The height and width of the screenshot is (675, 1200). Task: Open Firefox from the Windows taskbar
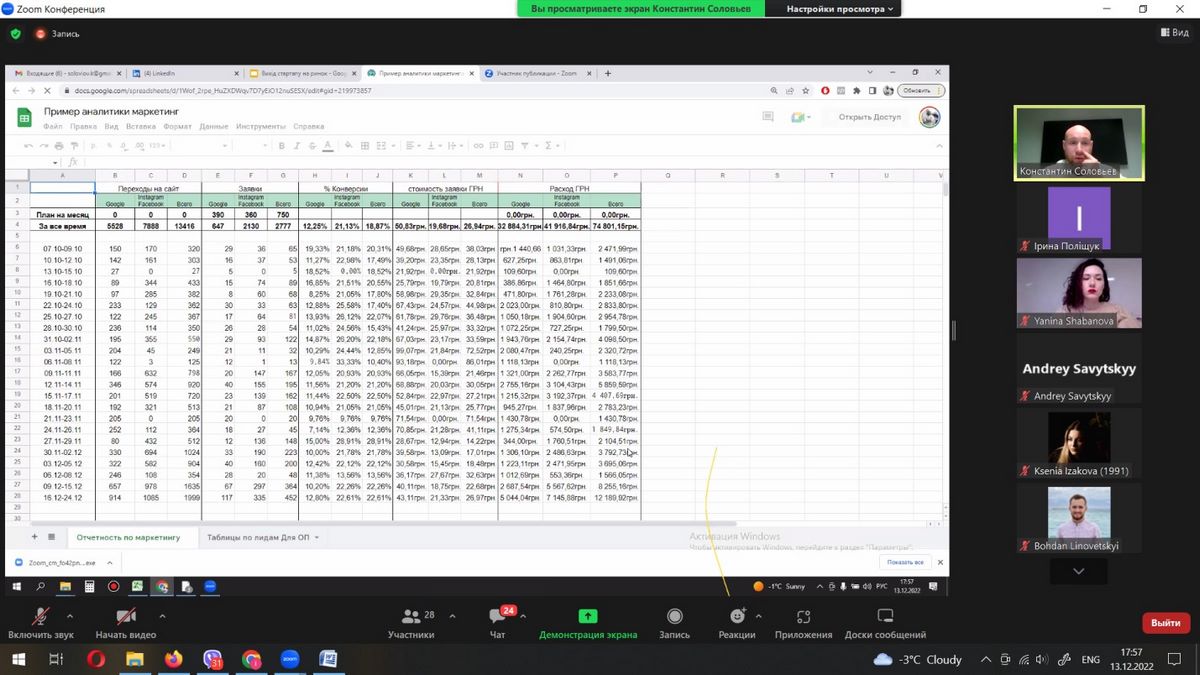pyautogui.click(x=174, y=659)
